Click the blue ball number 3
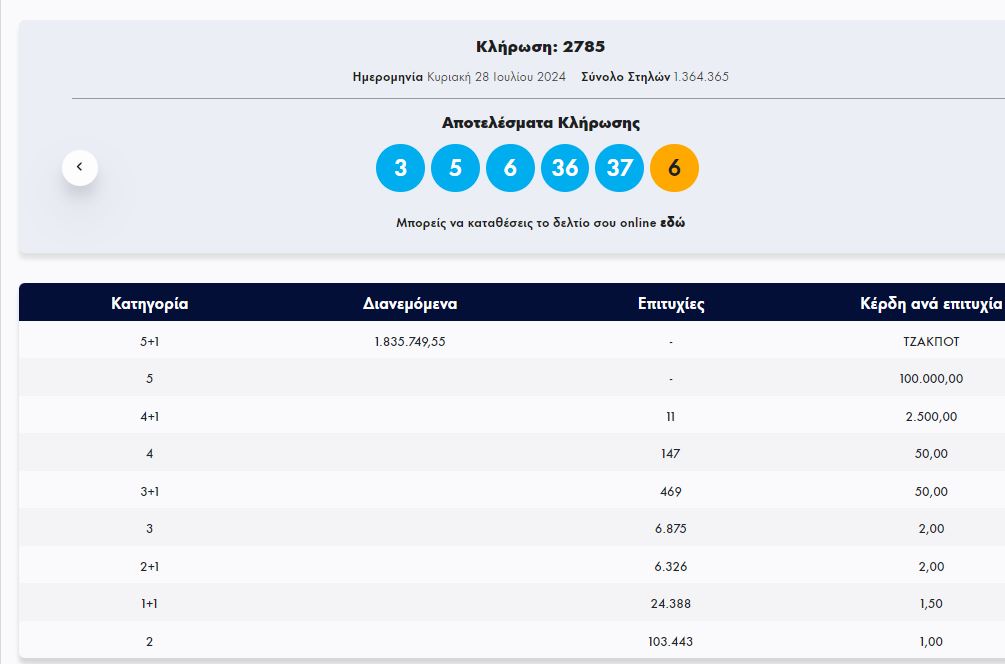The width and height of the screenshot is (1005, 664). pyautogui.click(x=400, y=168)
